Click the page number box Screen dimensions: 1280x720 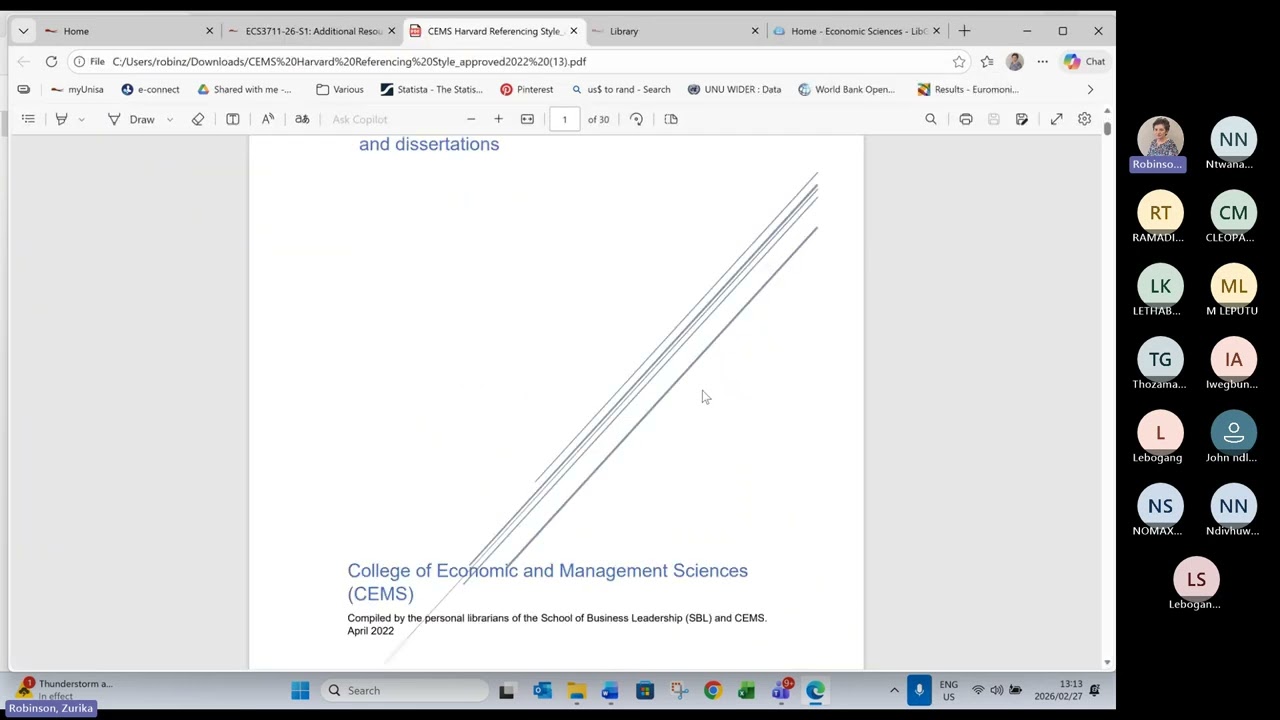click(564, 119)
